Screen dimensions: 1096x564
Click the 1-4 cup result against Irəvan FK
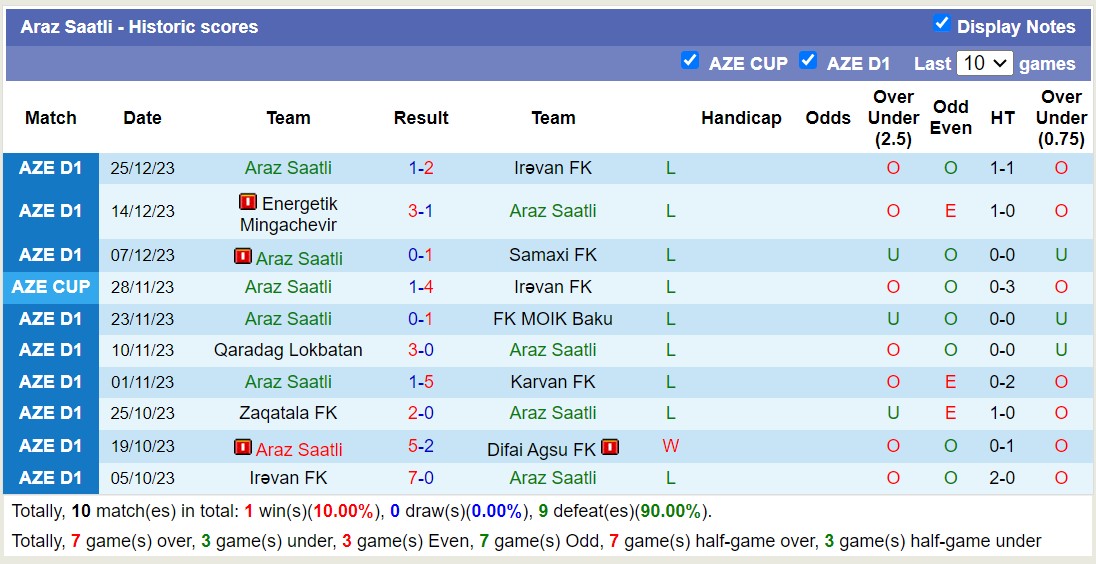pos(421,287)
